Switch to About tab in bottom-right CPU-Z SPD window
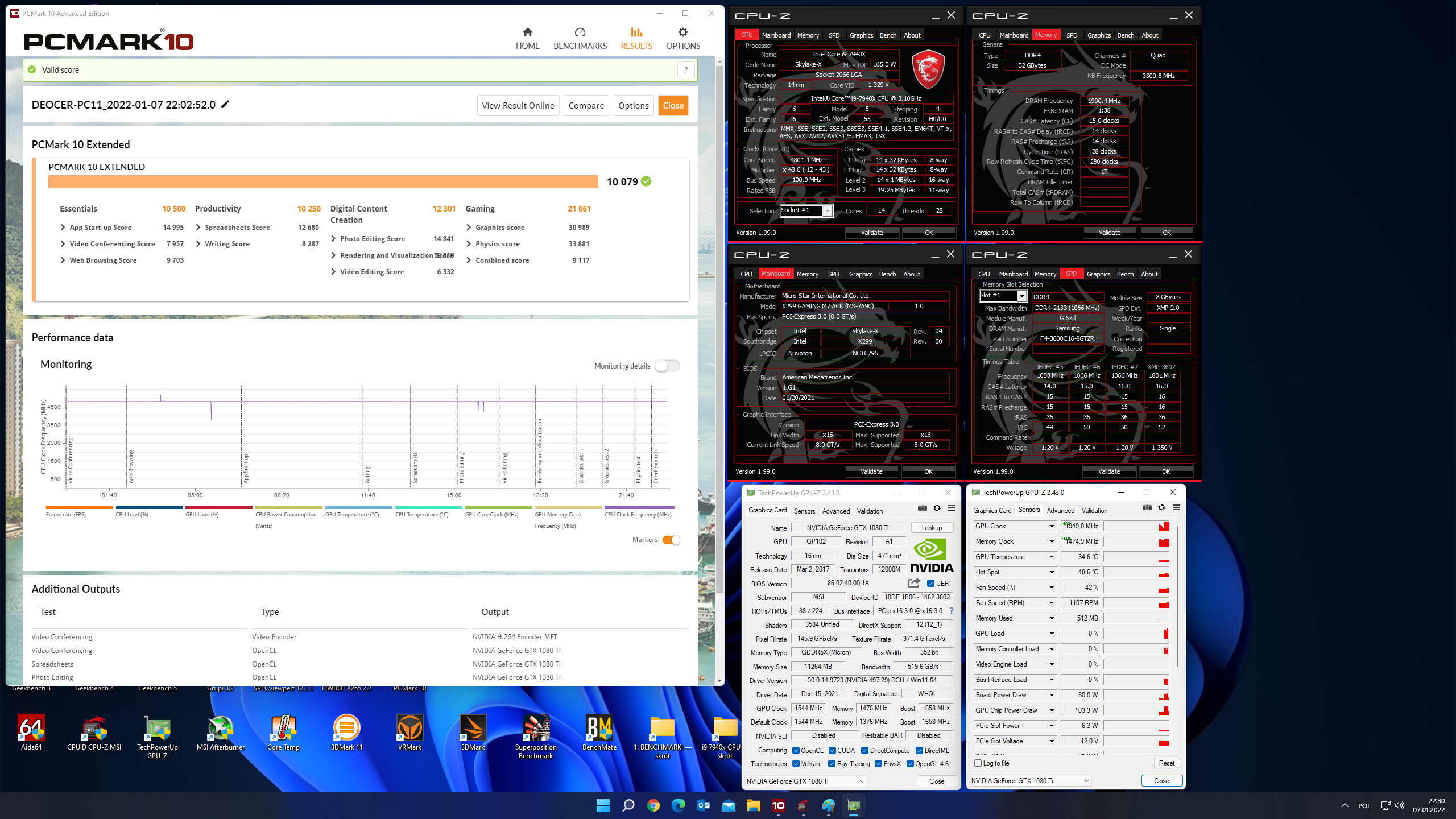This screenshot has height=819, width=1456. [1149, 274]
